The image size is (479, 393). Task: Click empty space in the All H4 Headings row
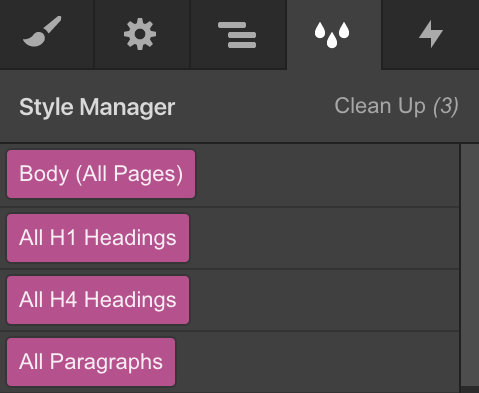323,300
